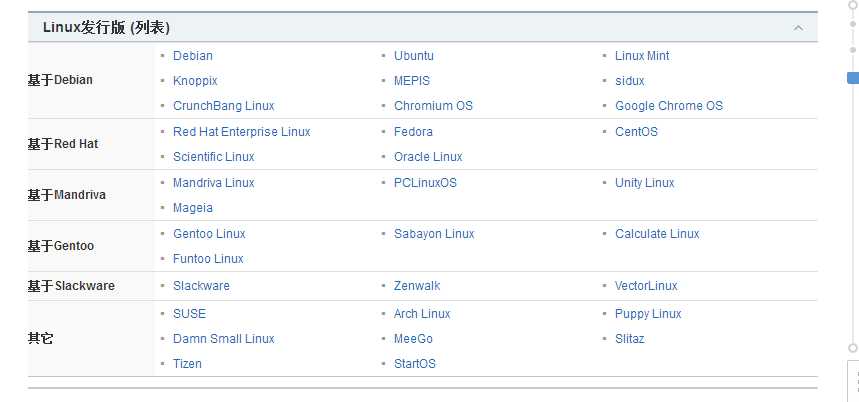The height and width of the screenshot is (402, 859).
Task: Open the Fedora link
Action: coord(413,132)
